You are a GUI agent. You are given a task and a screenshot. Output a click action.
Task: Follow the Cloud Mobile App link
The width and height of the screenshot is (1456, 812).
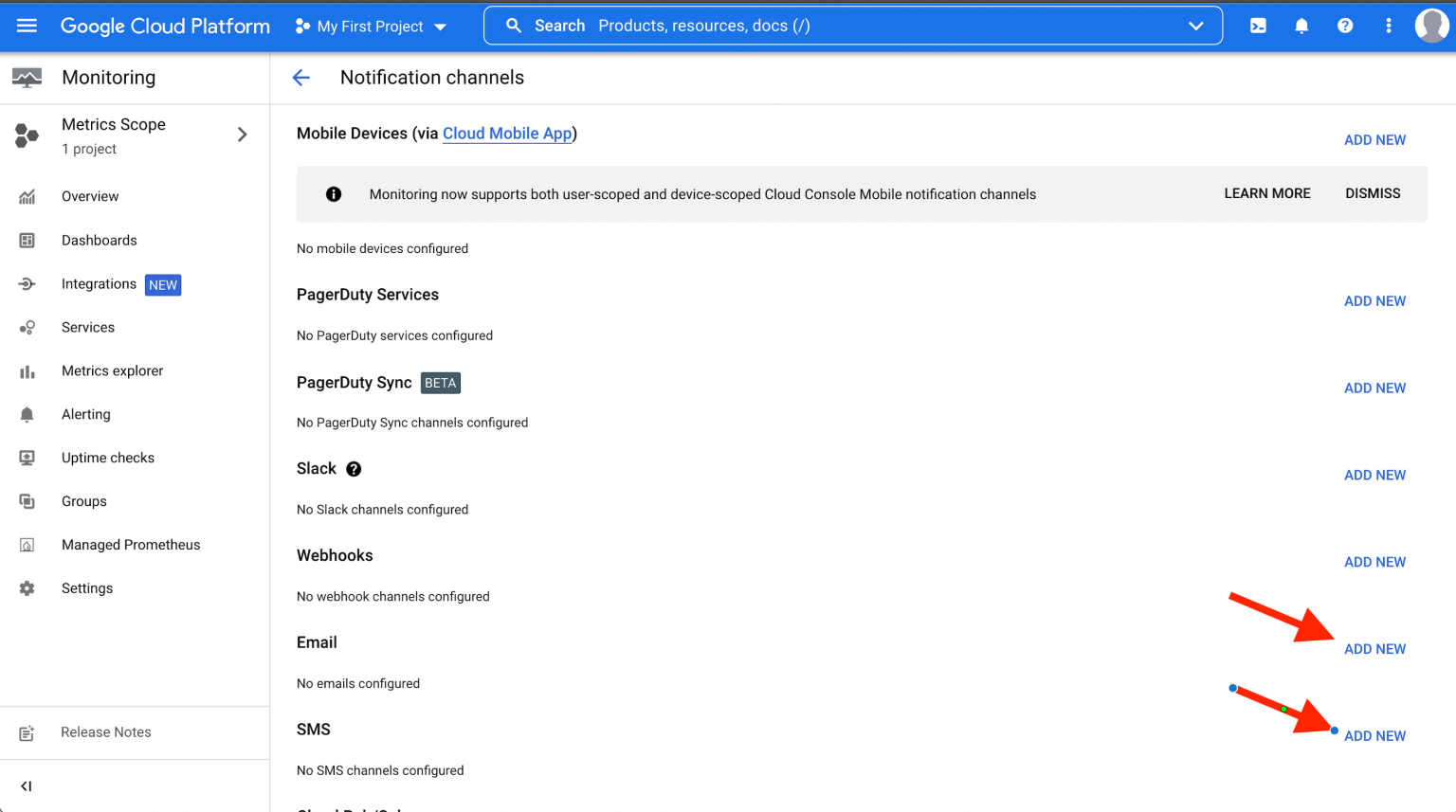(x=507, y=134)
